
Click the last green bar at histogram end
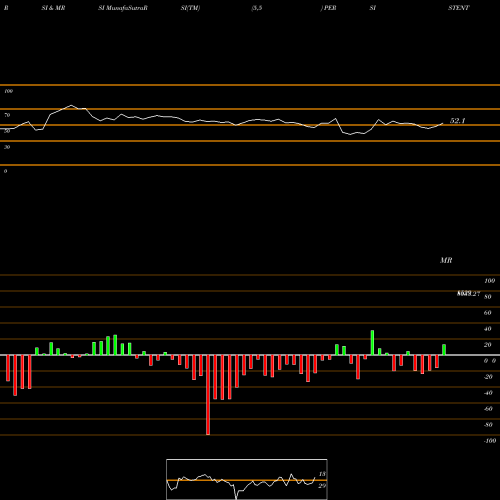[444, 350]
